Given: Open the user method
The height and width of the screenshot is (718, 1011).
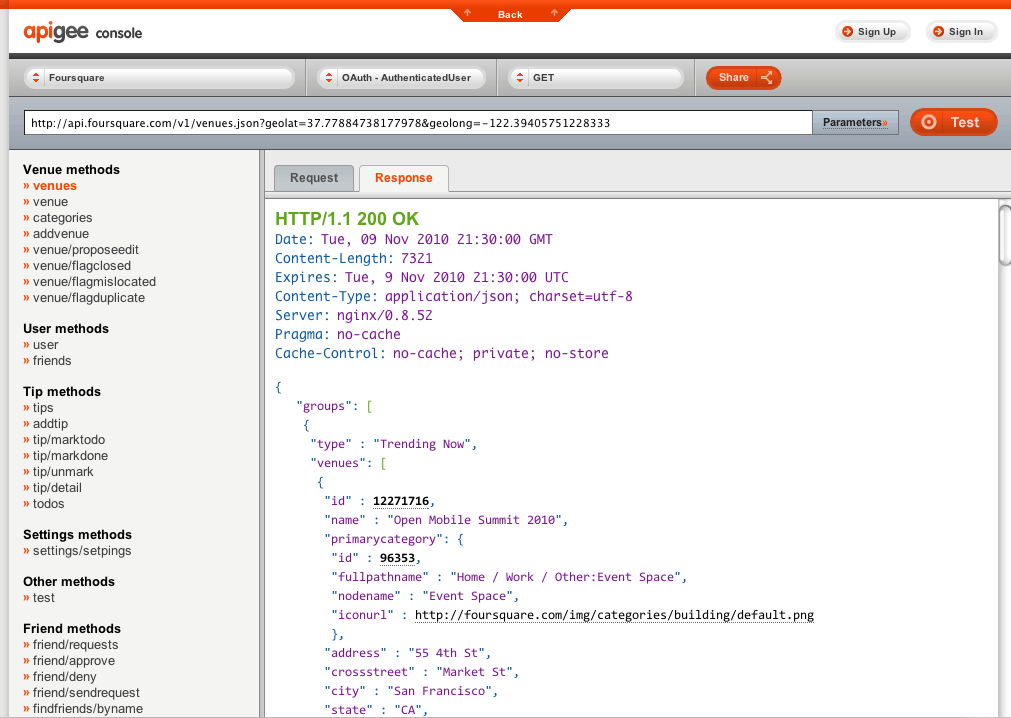Looking at the screenshot, I should (x=46, y=345).
